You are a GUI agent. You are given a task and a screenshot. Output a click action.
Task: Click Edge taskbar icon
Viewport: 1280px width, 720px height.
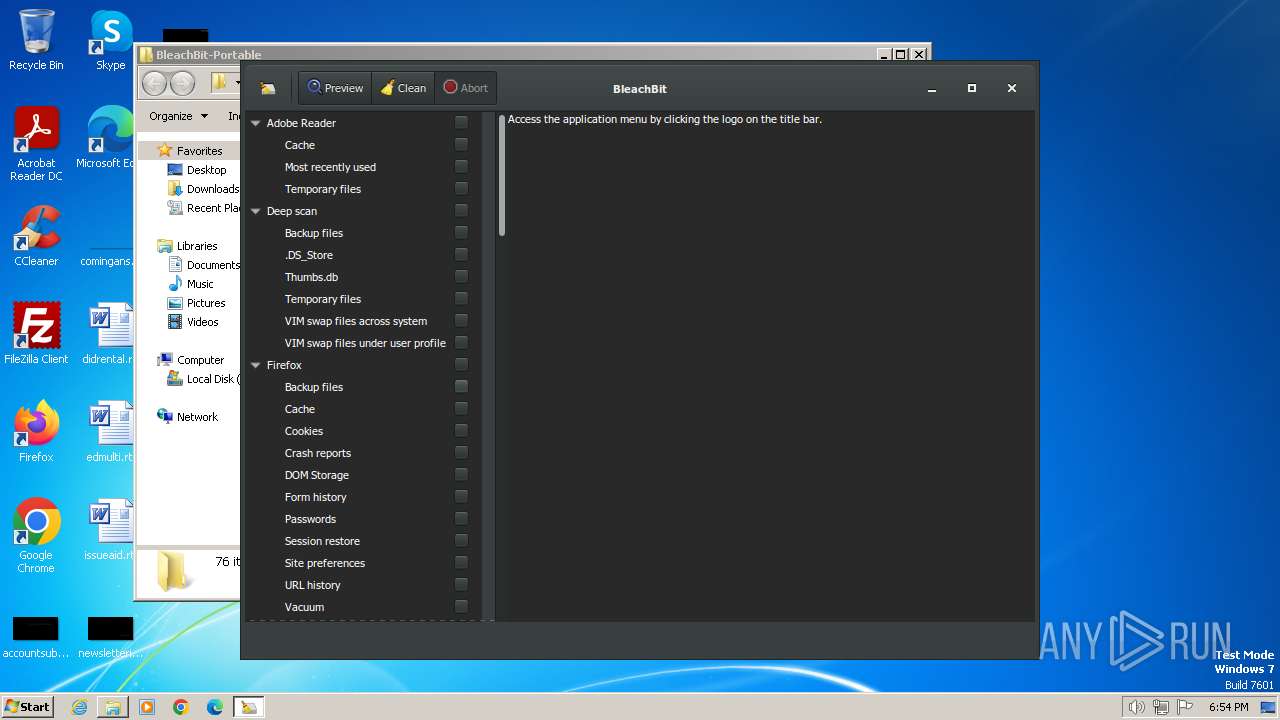[x=215, y=707]
